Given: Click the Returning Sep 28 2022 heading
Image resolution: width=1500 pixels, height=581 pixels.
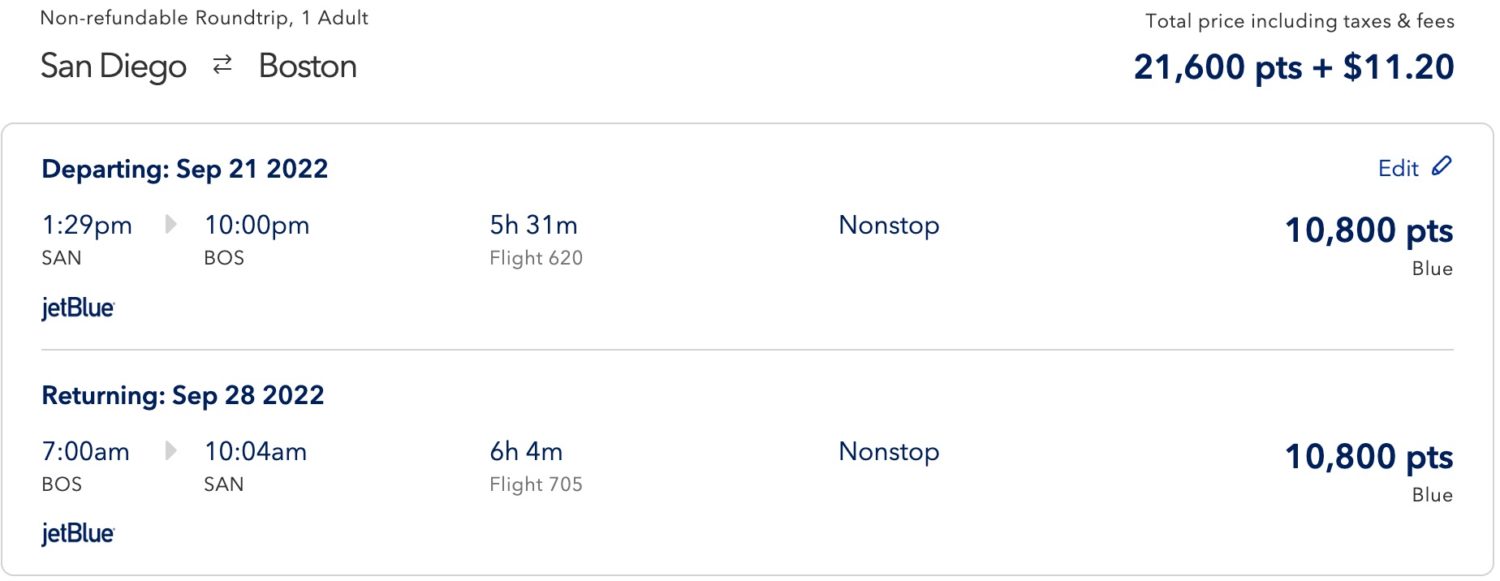Looking at the screenshot, I should [x=182, y=394].
